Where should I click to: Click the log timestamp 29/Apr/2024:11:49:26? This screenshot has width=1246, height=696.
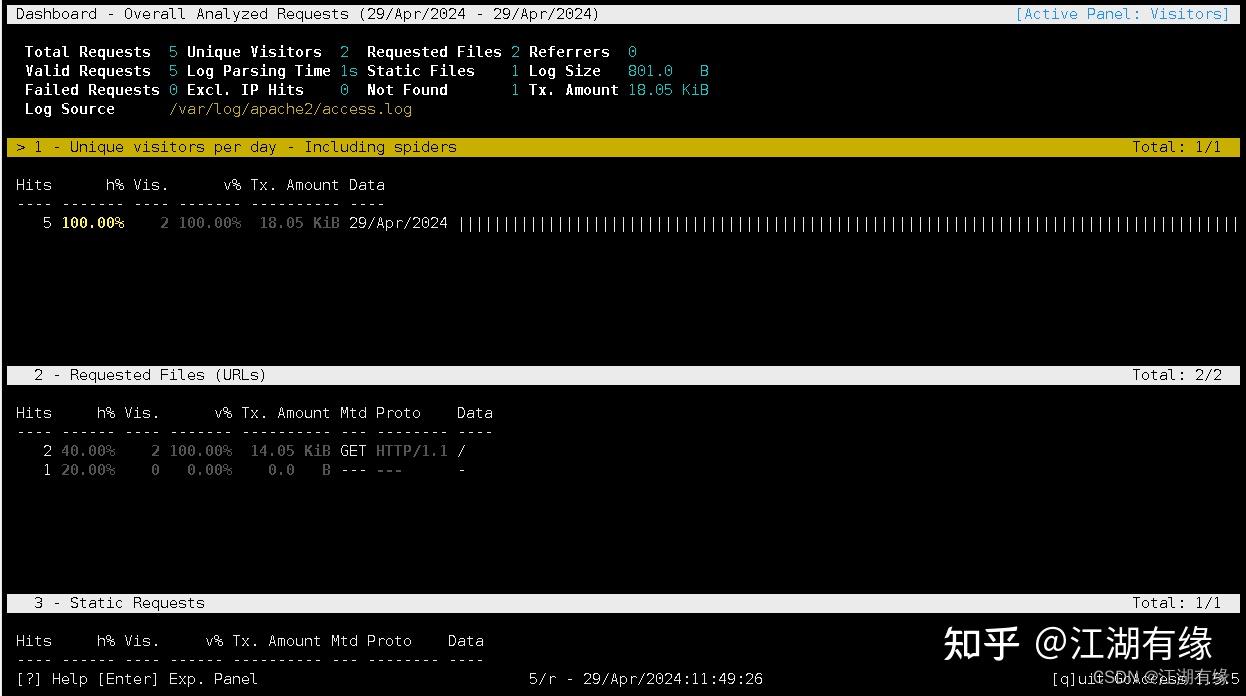click(x=670, y=678)
